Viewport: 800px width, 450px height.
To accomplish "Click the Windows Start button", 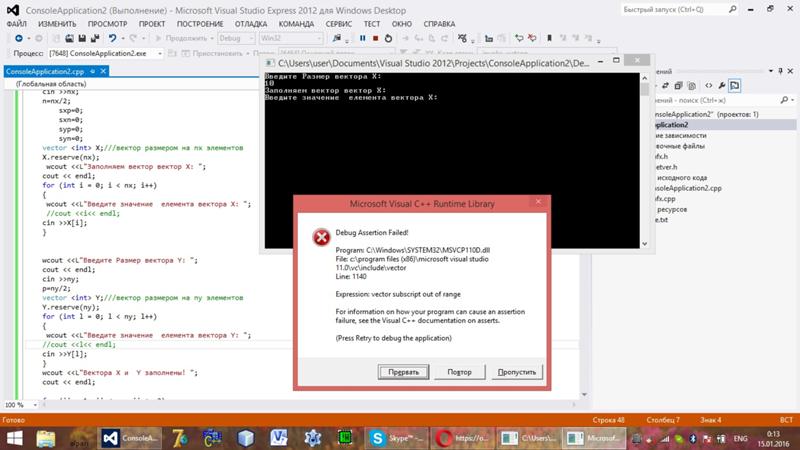I will click(x=14, y=438).
